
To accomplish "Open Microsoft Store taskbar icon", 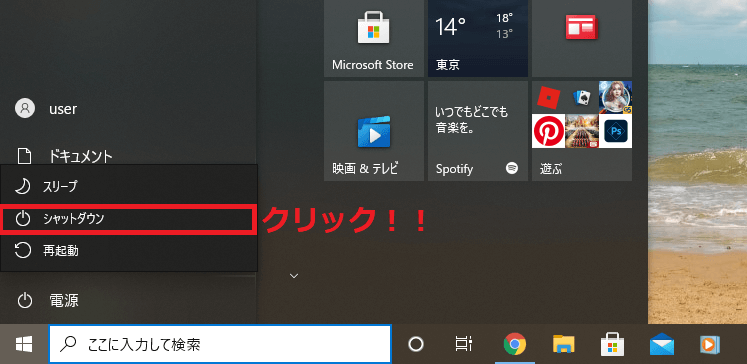I will 613,344.
